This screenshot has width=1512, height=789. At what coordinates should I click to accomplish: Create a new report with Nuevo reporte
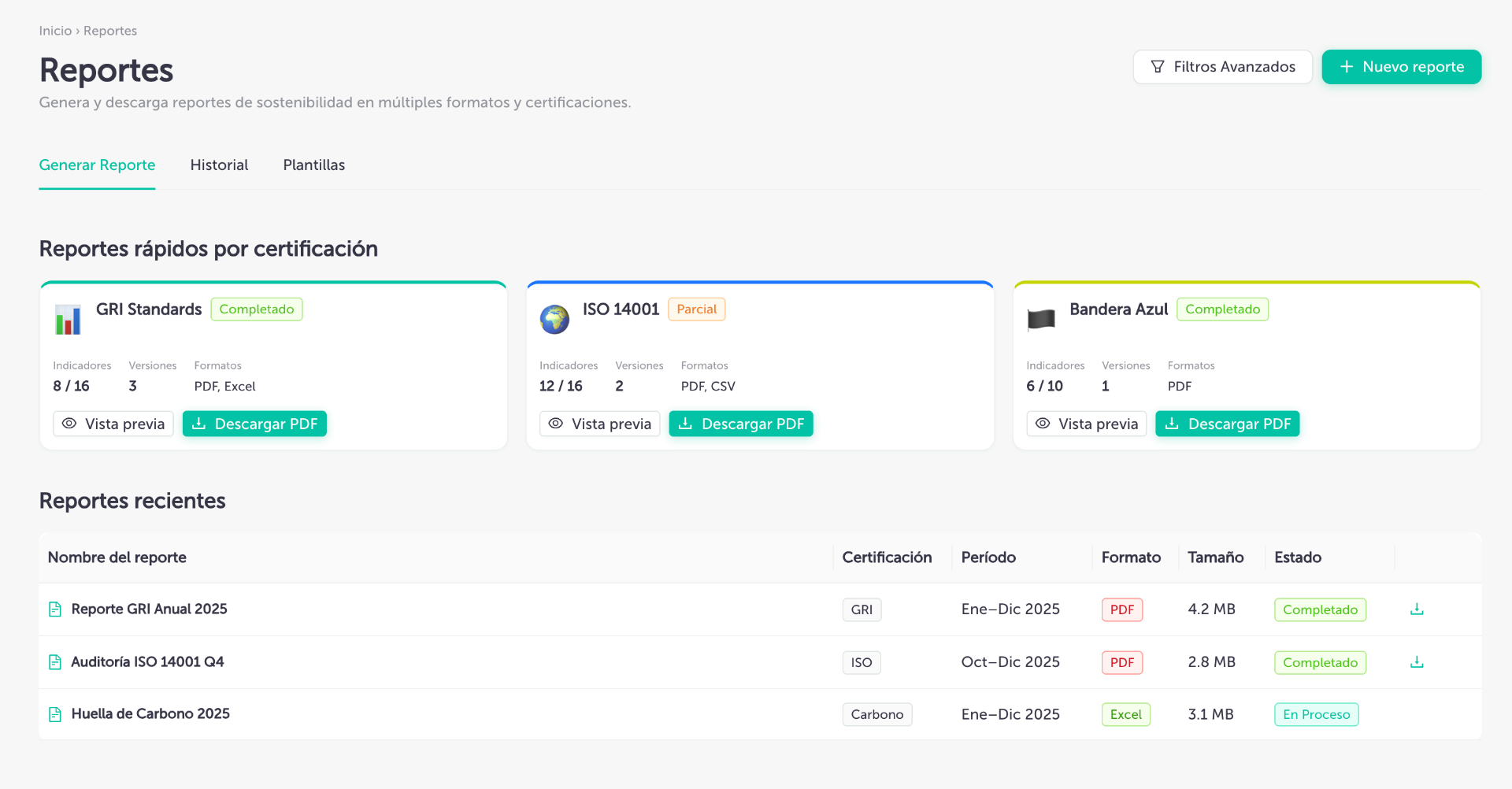click(1402, 67)
